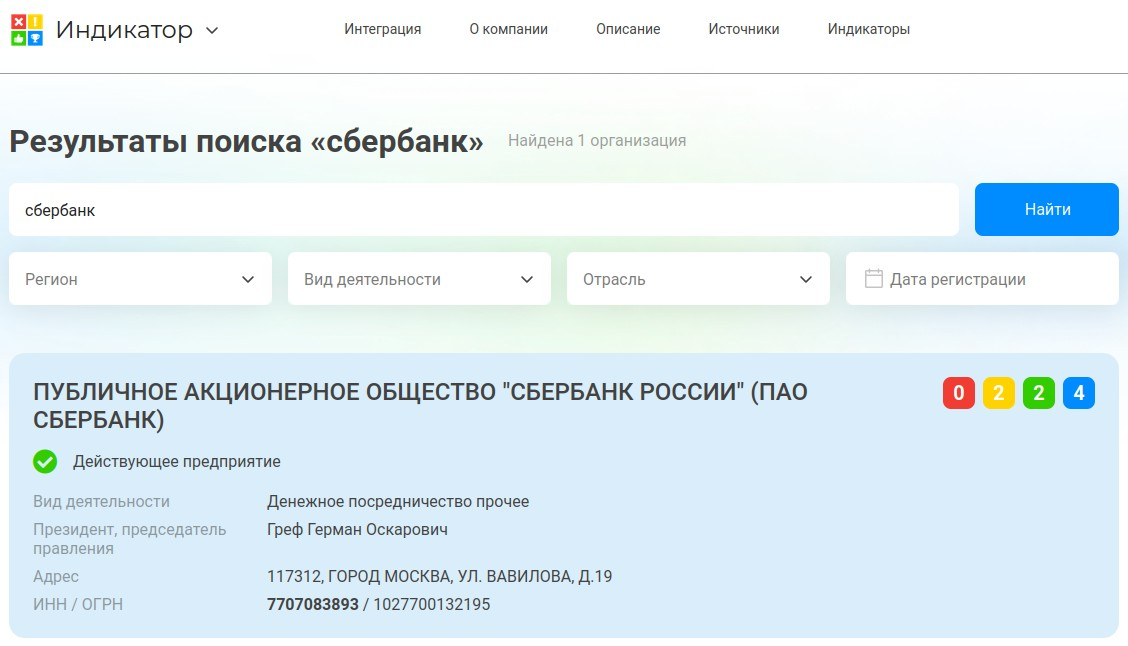Open the Регион dropdown filter
This screenshot has width=1128, height=646.
tap(140, 278)
